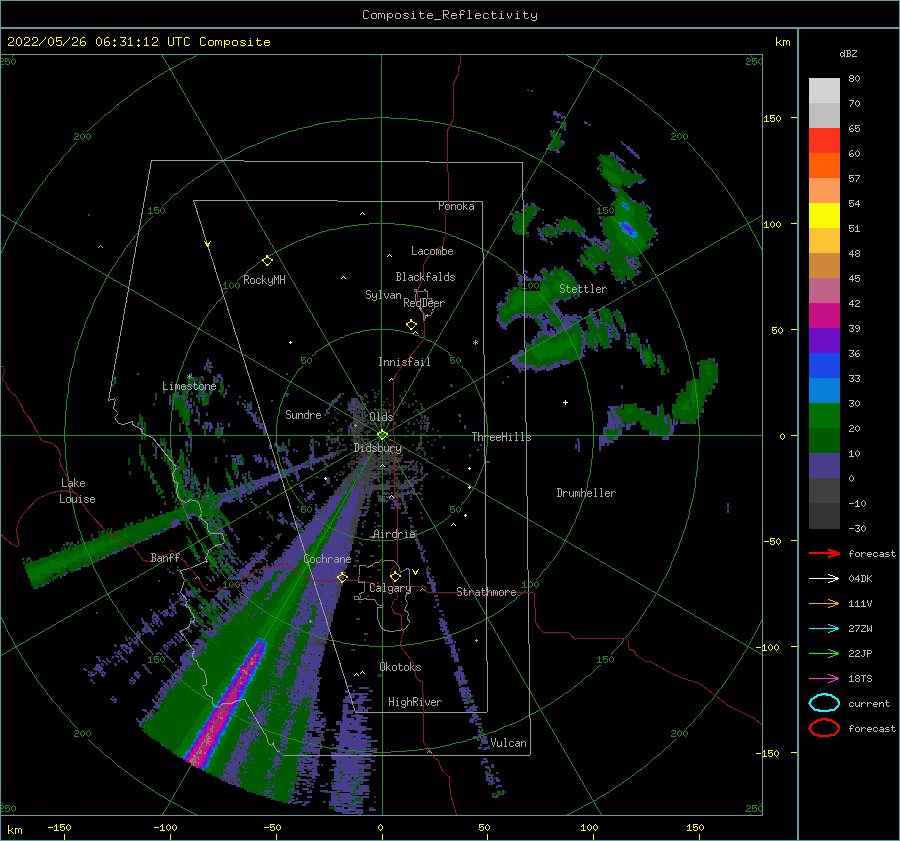Select the white 04DK arrow icon
Image resolution: width=900 pixels, height=841 pixels.
point(824,579)
